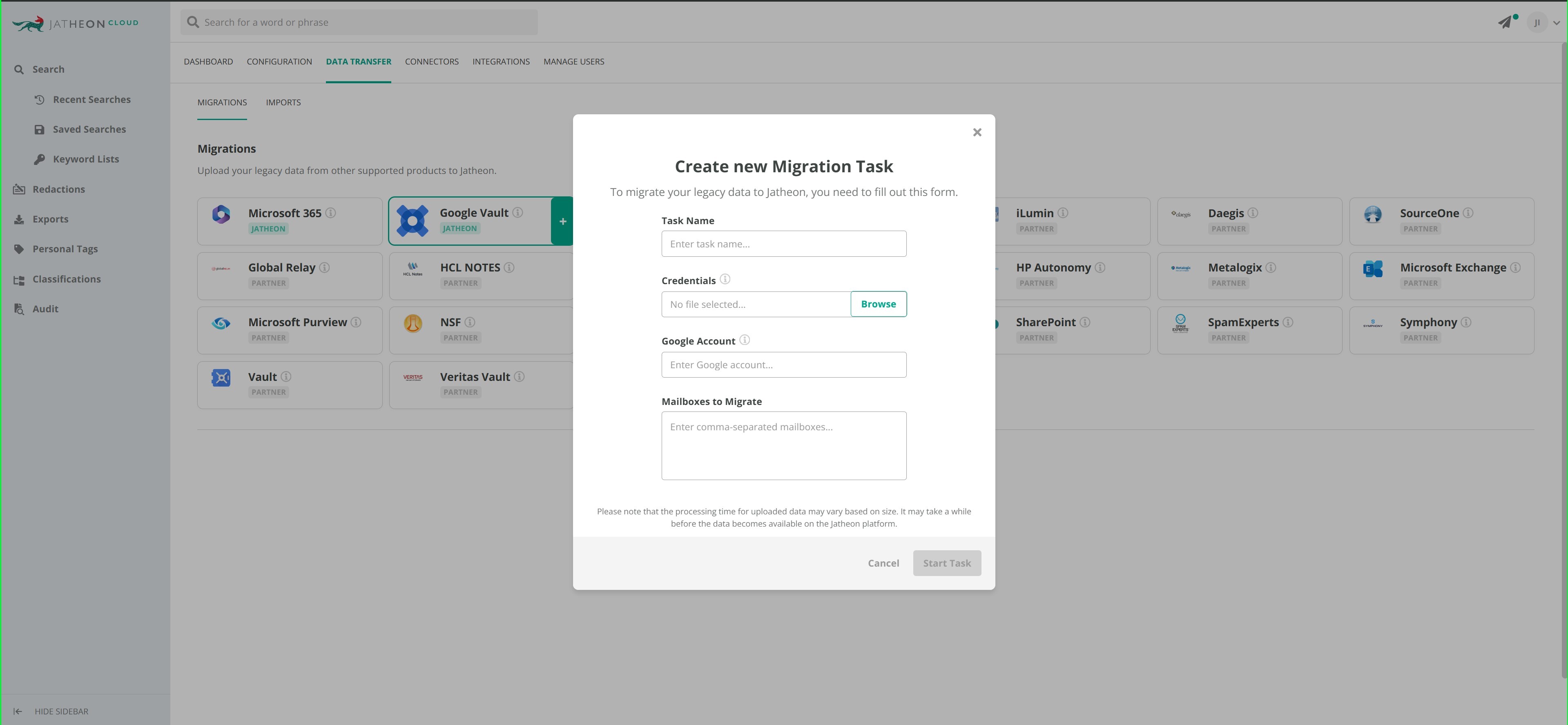This screenshot has height=725, width=1568.
Task: Switch to the Configuration tab
Action: [x=279, y=61]
